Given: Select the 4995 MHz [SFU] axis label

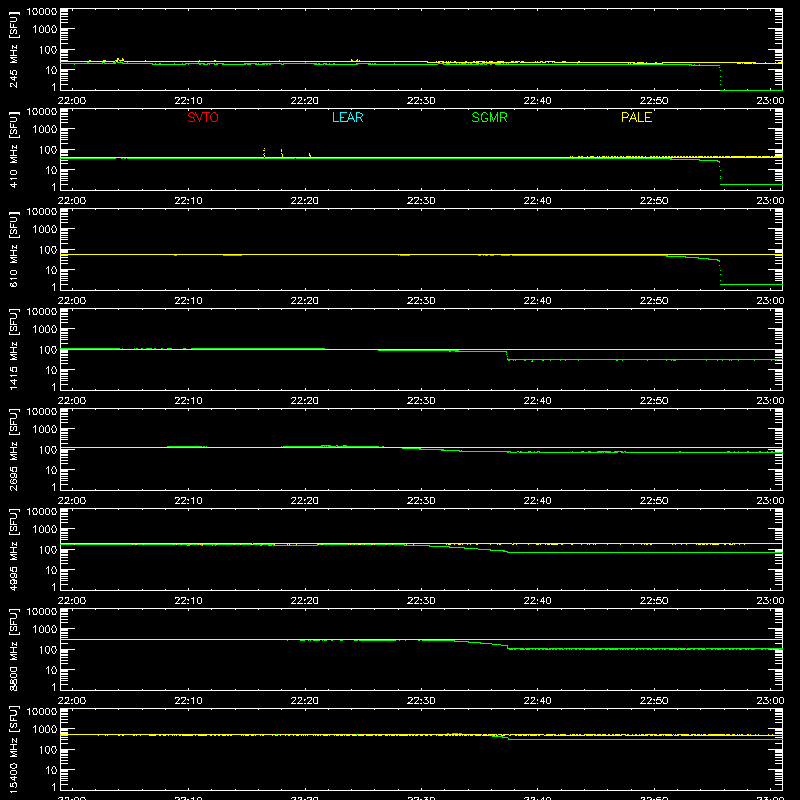Looking at the screenshot, I should pos(13,549).
